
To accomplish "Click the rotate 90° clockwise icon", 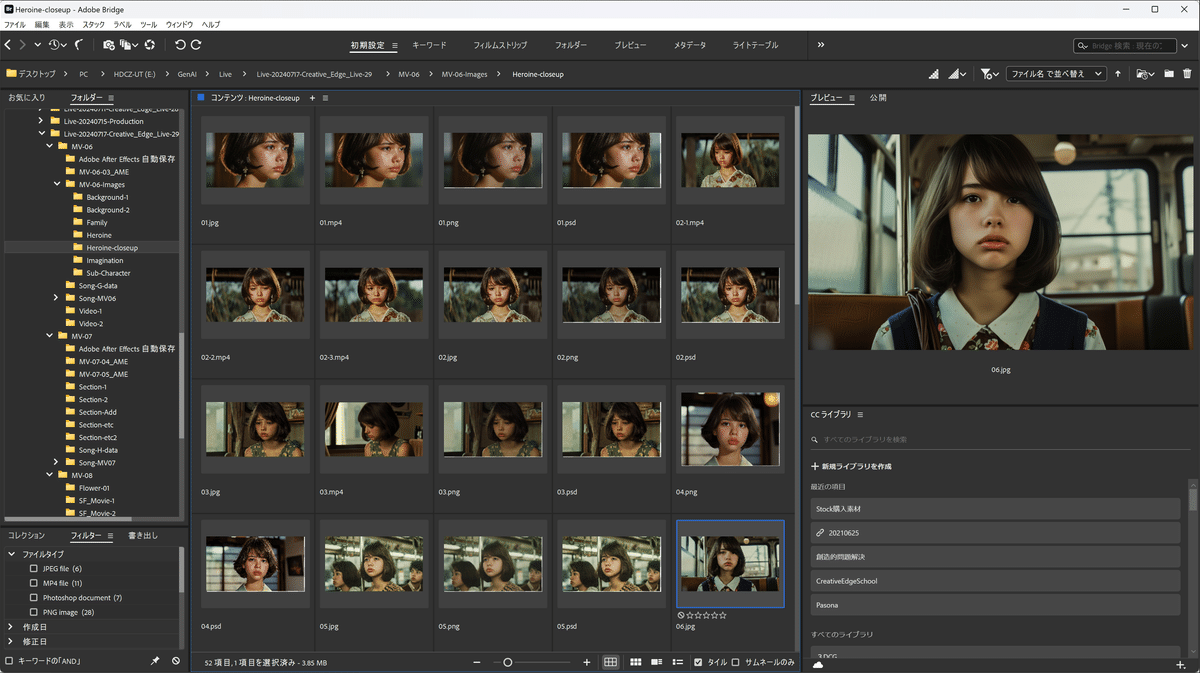I will click(x=196, y=45).
